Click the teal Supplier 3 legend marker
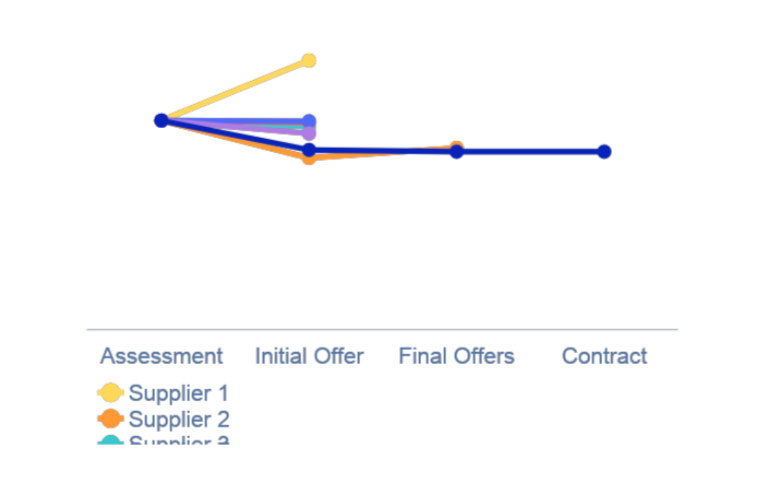 [110, 441]
